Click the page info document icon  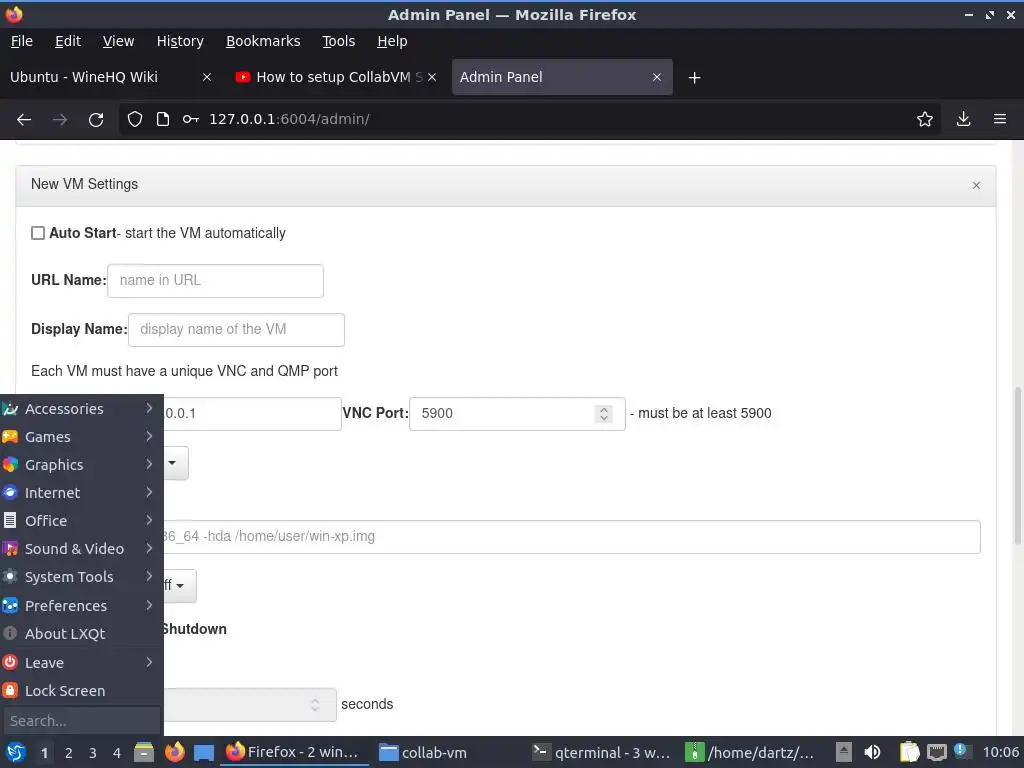(163, 119)
